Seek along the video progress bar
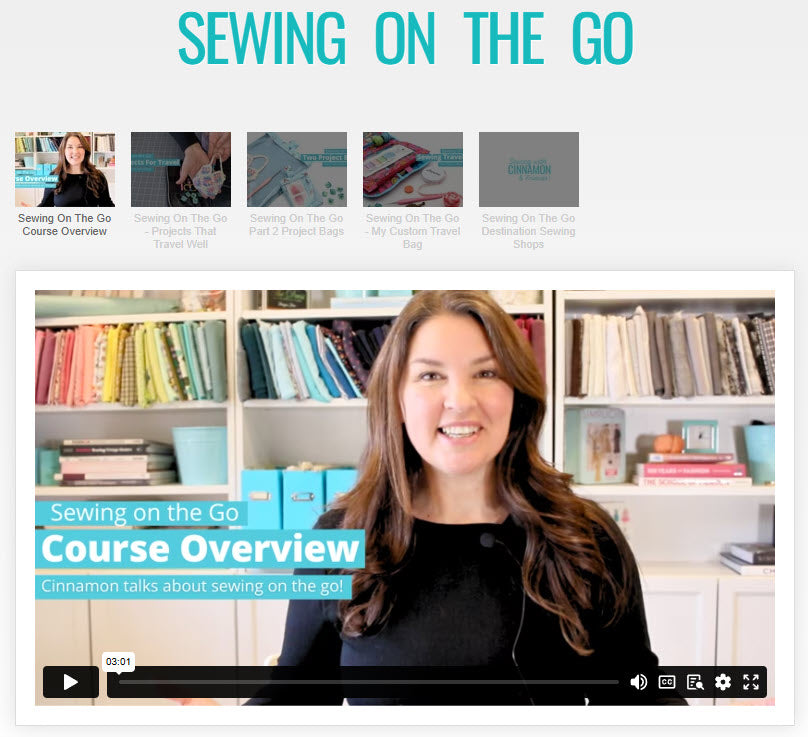This screenshot has height=737, width=808. pyautogui.click(x=368, y=682)
